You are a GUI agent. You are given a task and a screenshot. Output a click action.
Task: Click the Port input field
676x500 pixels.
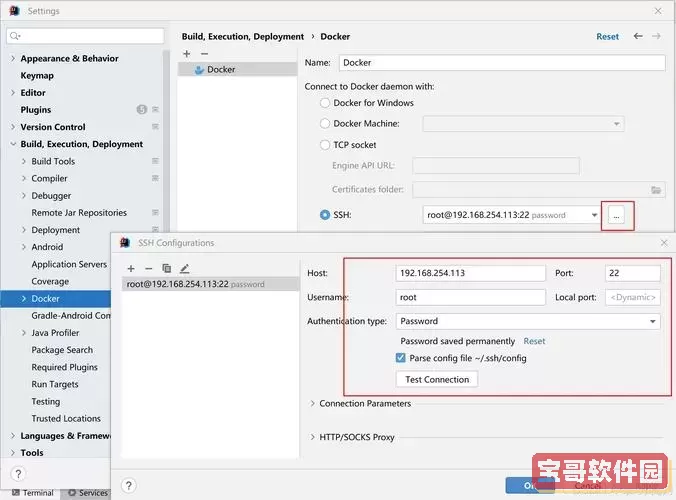[x=632, y=273]
